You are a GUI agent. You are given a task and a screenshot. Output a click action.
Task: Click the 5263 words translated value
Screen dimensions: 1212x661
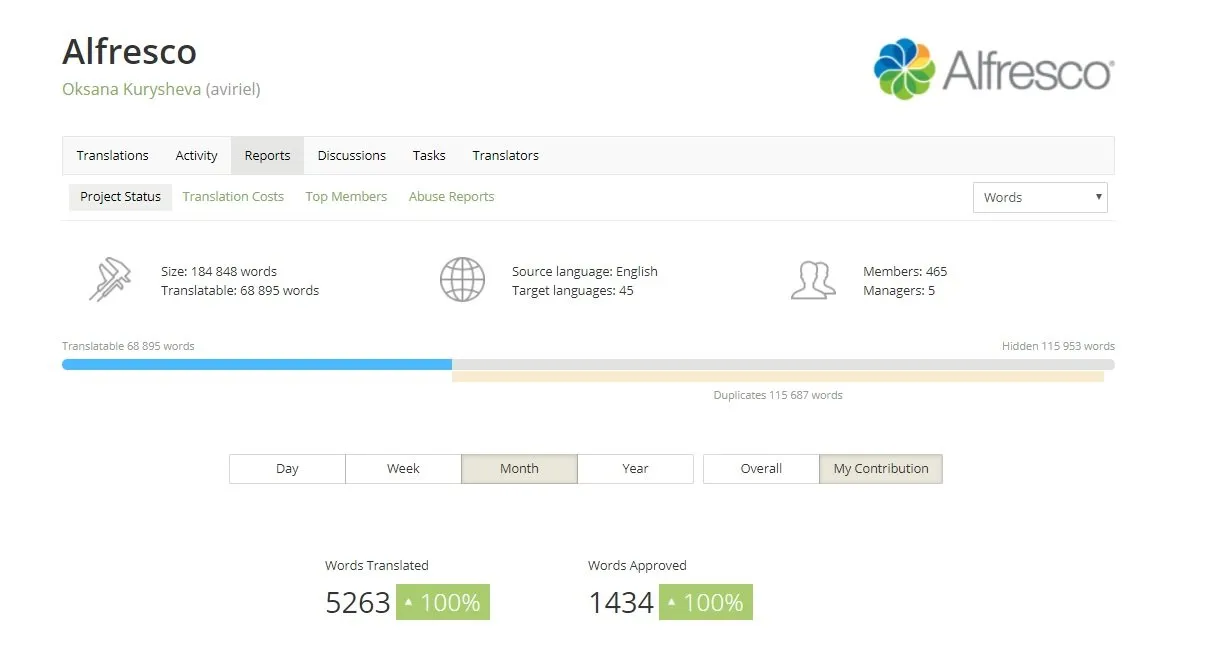tap(357, 603)
